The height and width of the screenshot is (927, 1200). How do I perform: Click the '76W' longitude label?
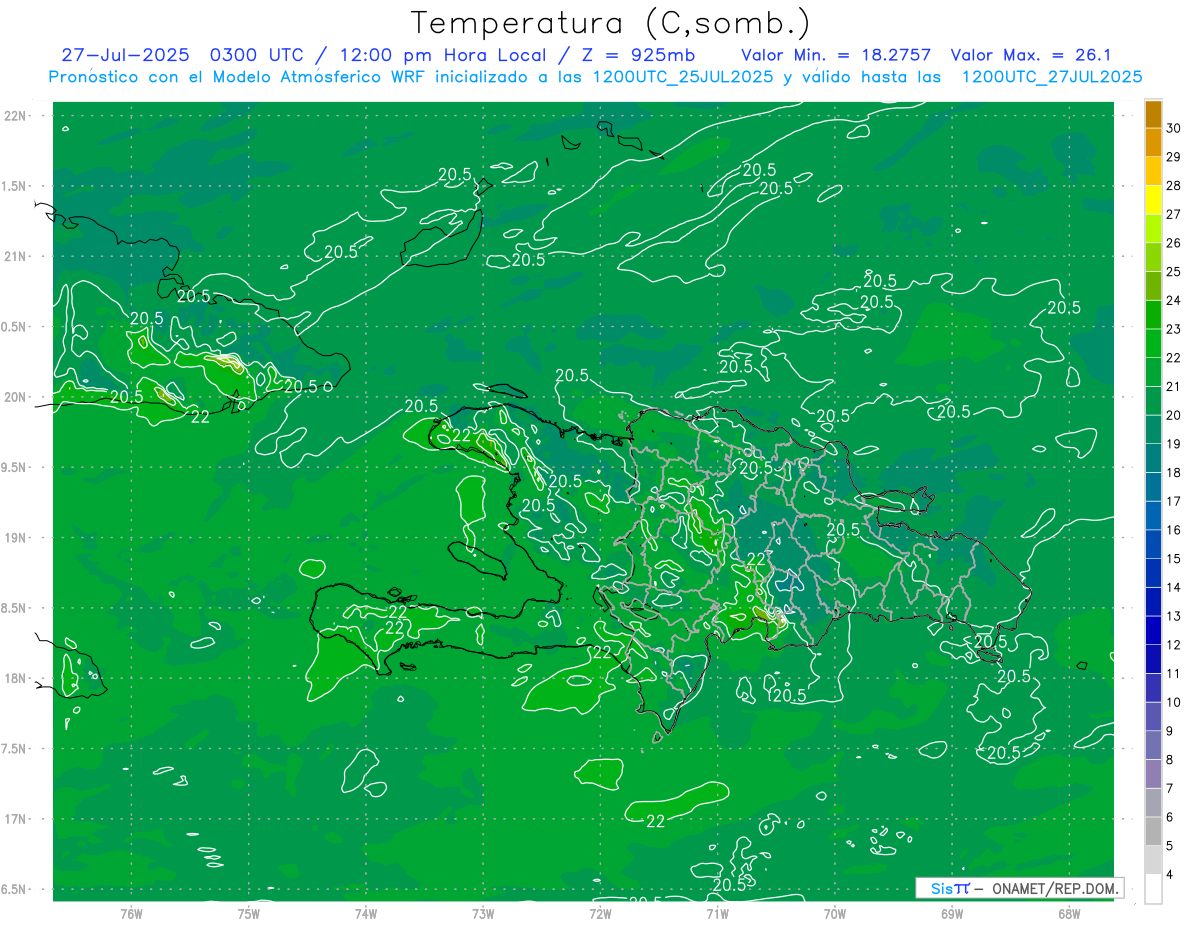tap(131, 913)
